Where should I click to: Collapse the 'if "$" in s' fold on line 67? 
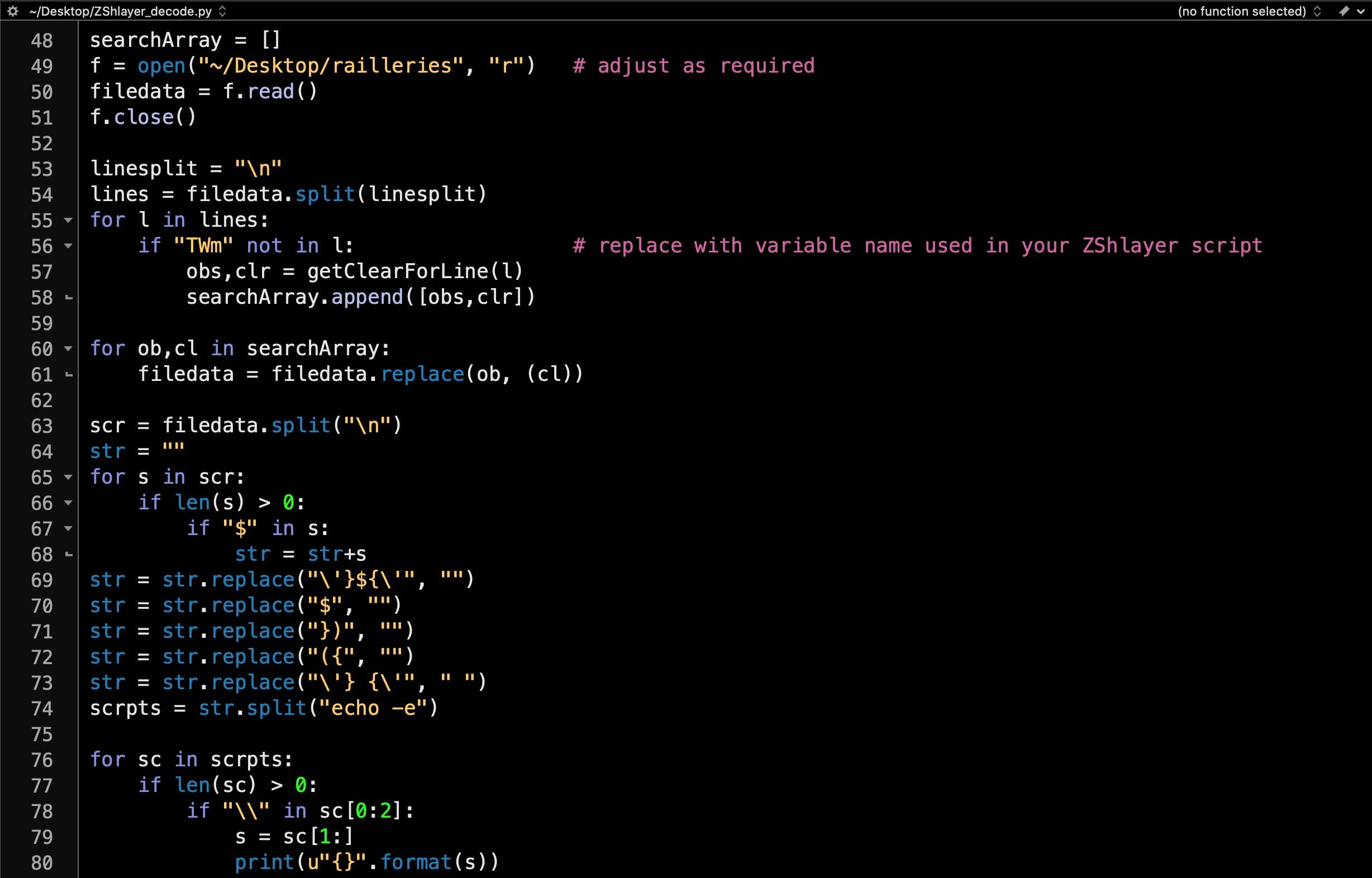coord(68,528)
